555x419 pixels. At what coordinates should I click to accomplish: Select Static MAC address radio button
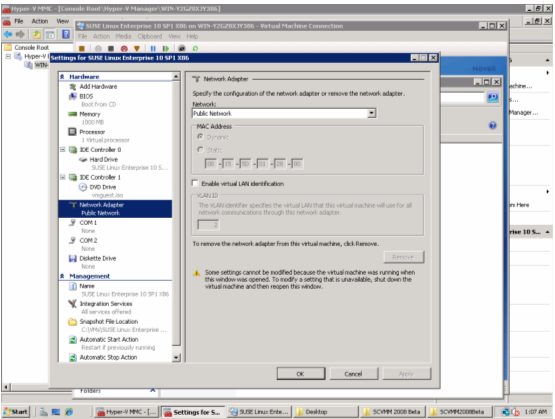click(200, 150)
